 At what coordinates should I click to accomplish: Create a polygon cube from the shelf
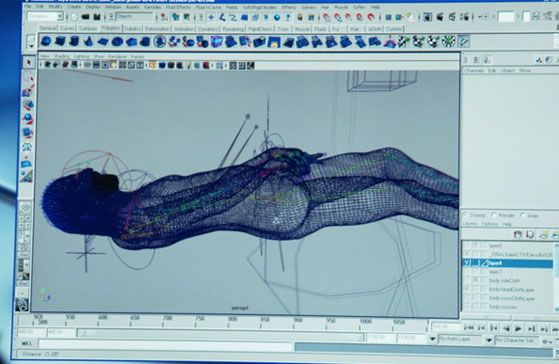(x=60, y=41)
